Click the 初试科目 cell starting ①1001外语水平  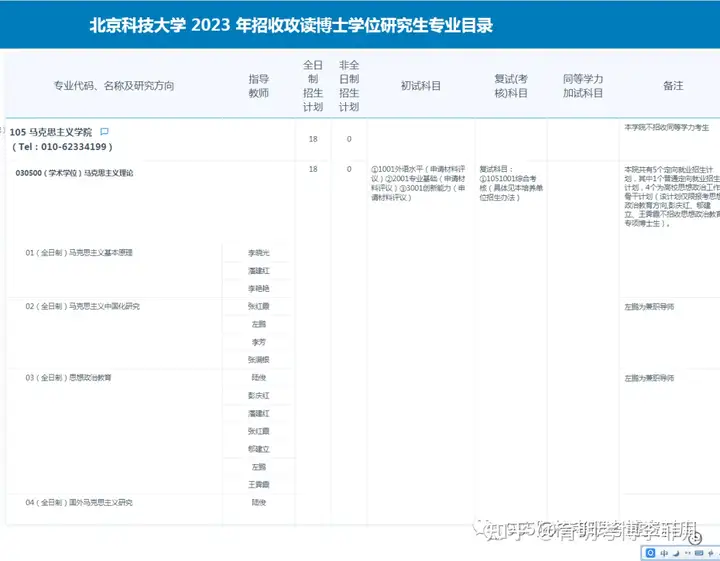tap(418, 183)
